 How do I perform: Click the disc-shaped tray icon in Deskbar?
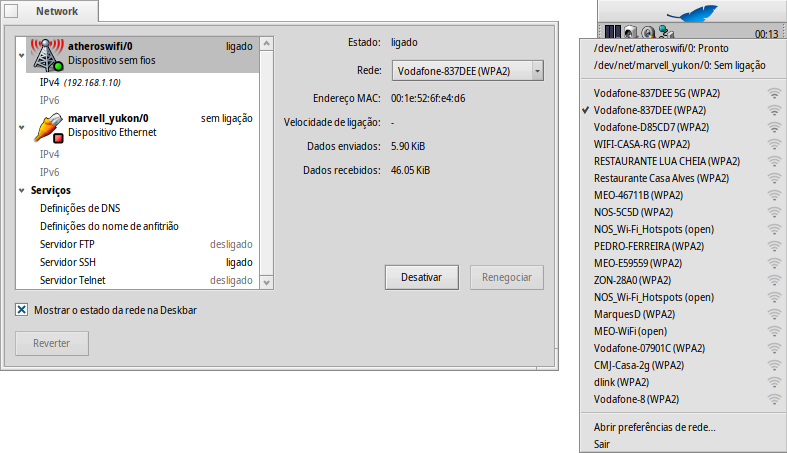[648, 32]
